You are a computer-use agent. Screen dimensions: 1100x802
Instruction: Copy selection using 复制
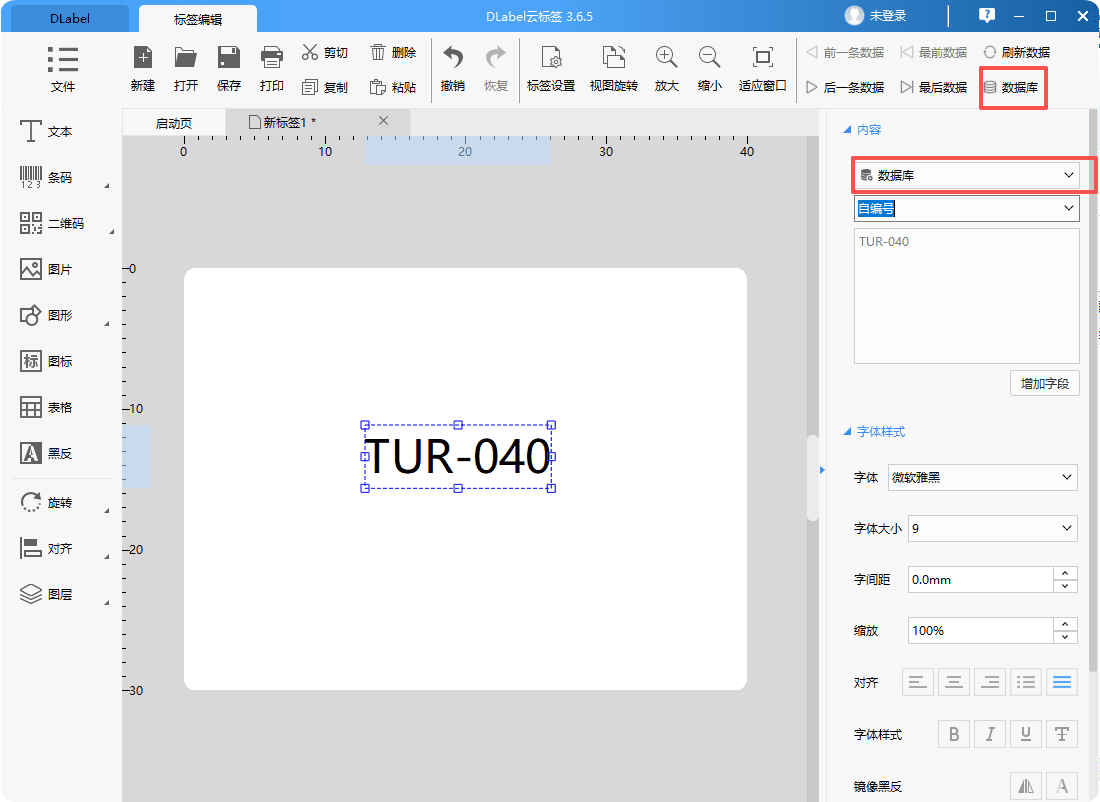325,87
